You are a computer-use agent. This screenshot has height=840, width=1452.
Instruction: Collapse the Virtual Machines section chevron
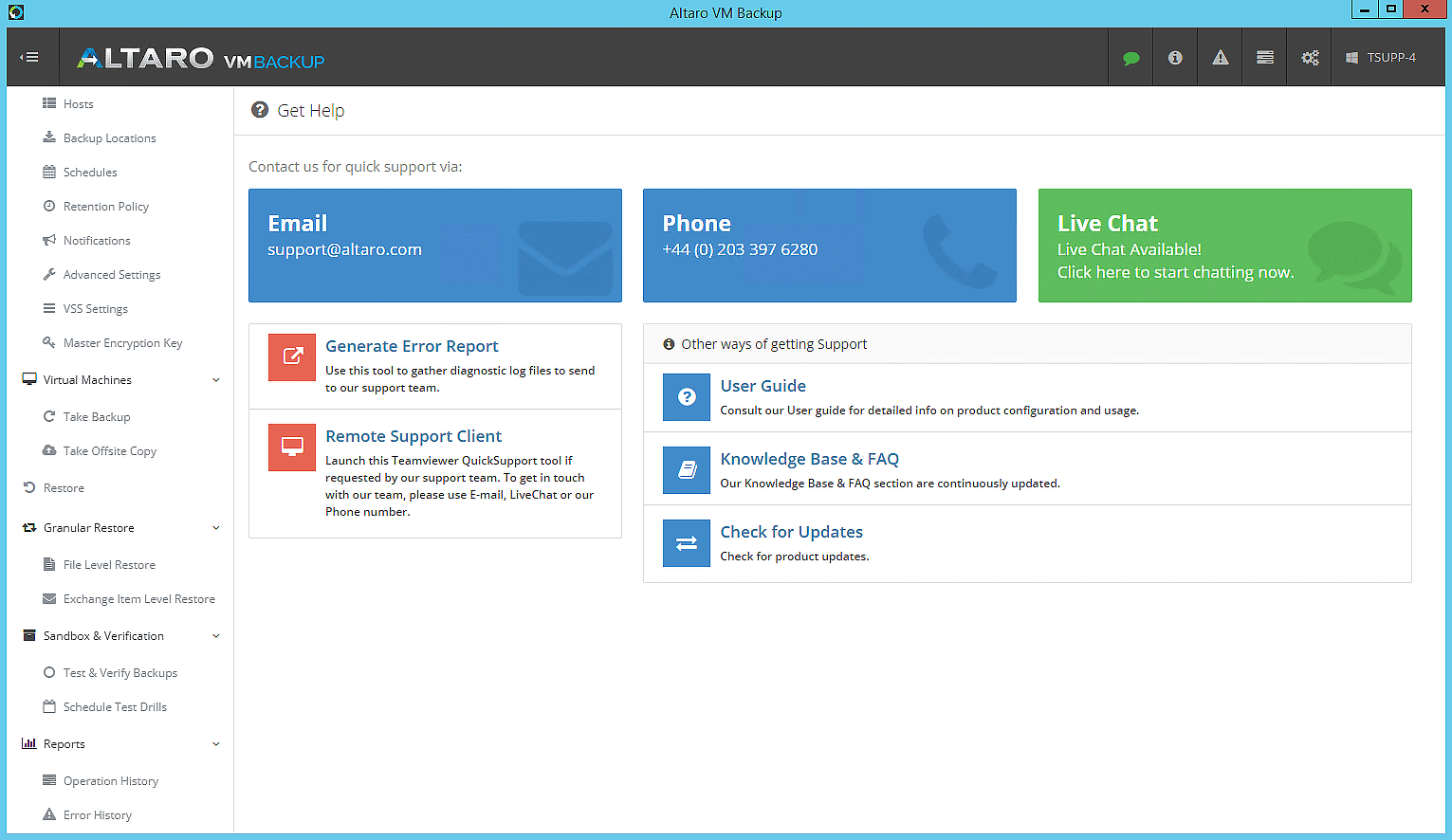tap(216, 379)
